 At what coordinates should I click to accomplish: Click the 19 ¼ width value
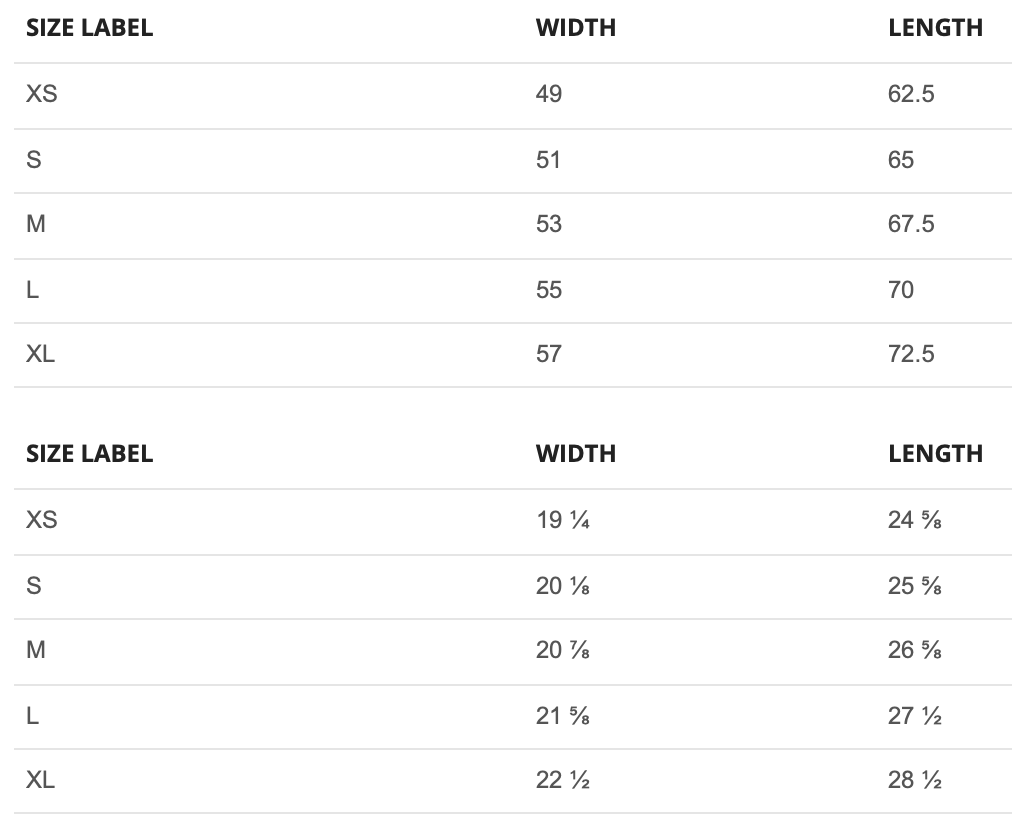pos(563,520)
